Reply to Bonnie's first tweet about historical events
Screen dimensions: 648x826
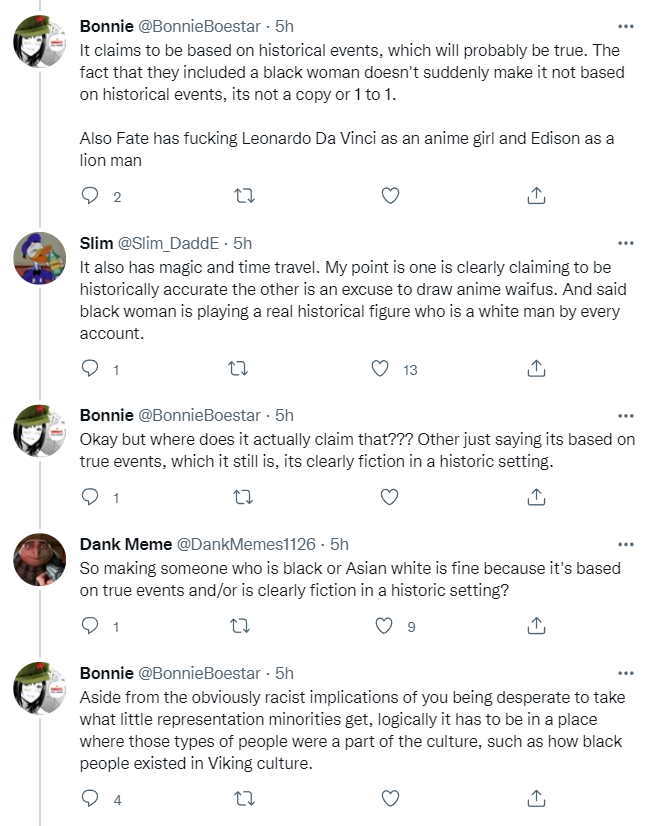click(x=90, y=196)
